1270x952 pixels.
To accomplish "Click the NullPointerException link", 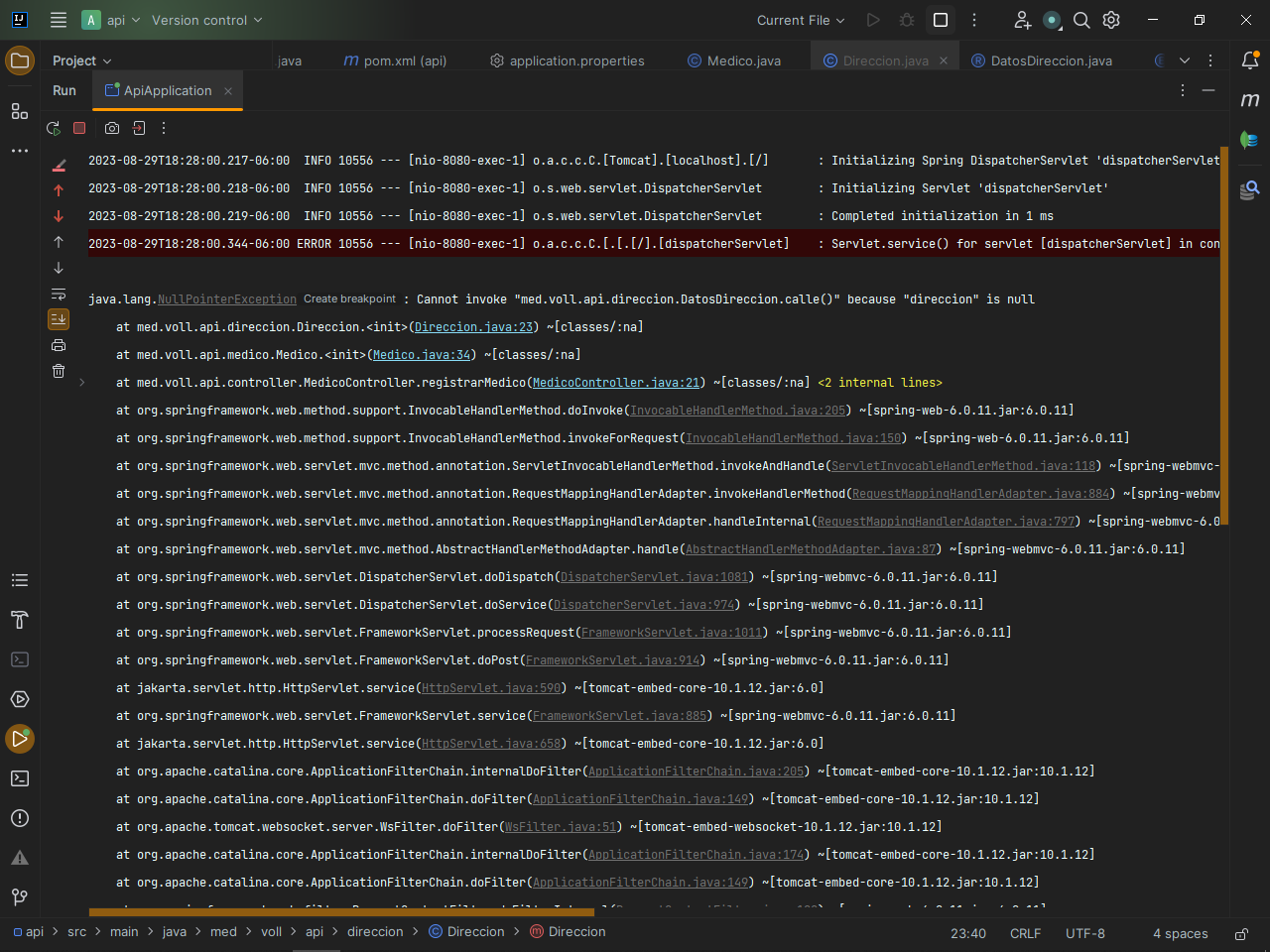I will coord(227,299).
